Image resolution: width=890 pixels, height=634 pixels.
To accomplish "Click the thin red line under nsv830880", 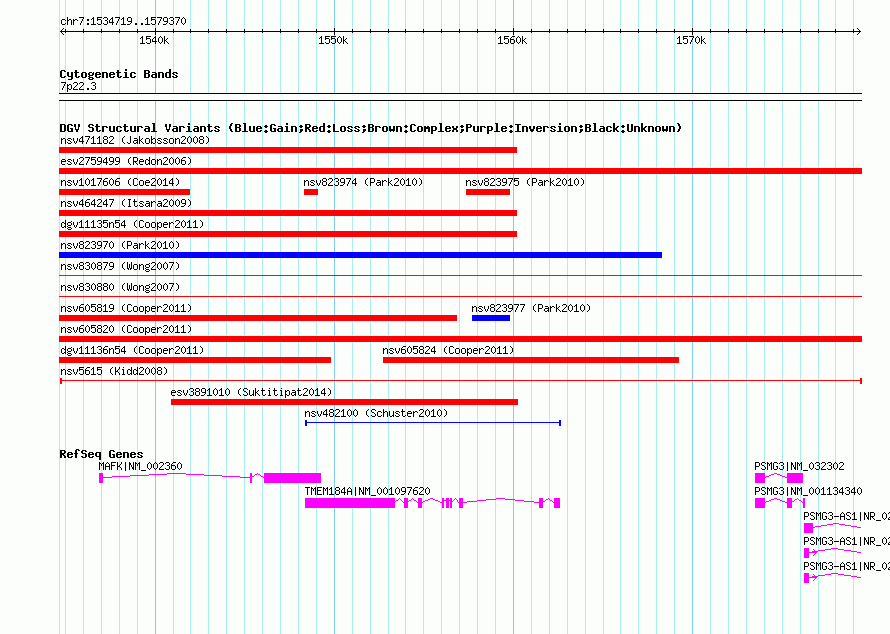I will [x=460, y=296].
